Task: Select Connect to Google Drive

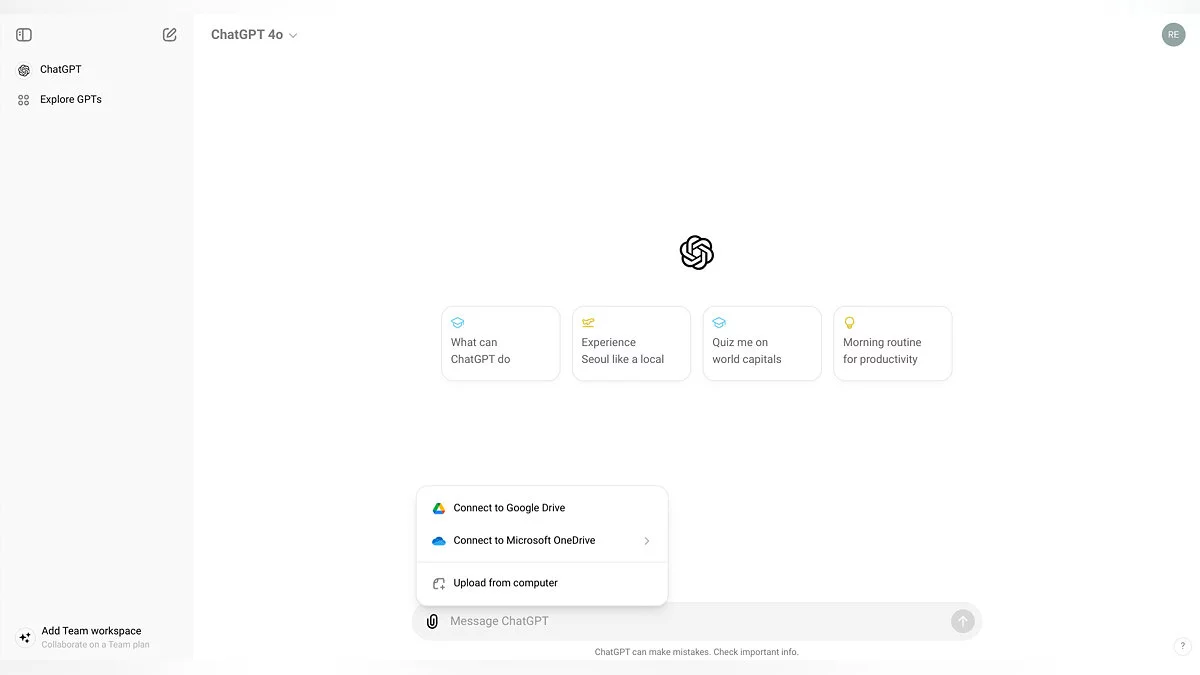Action: point(542,508)
